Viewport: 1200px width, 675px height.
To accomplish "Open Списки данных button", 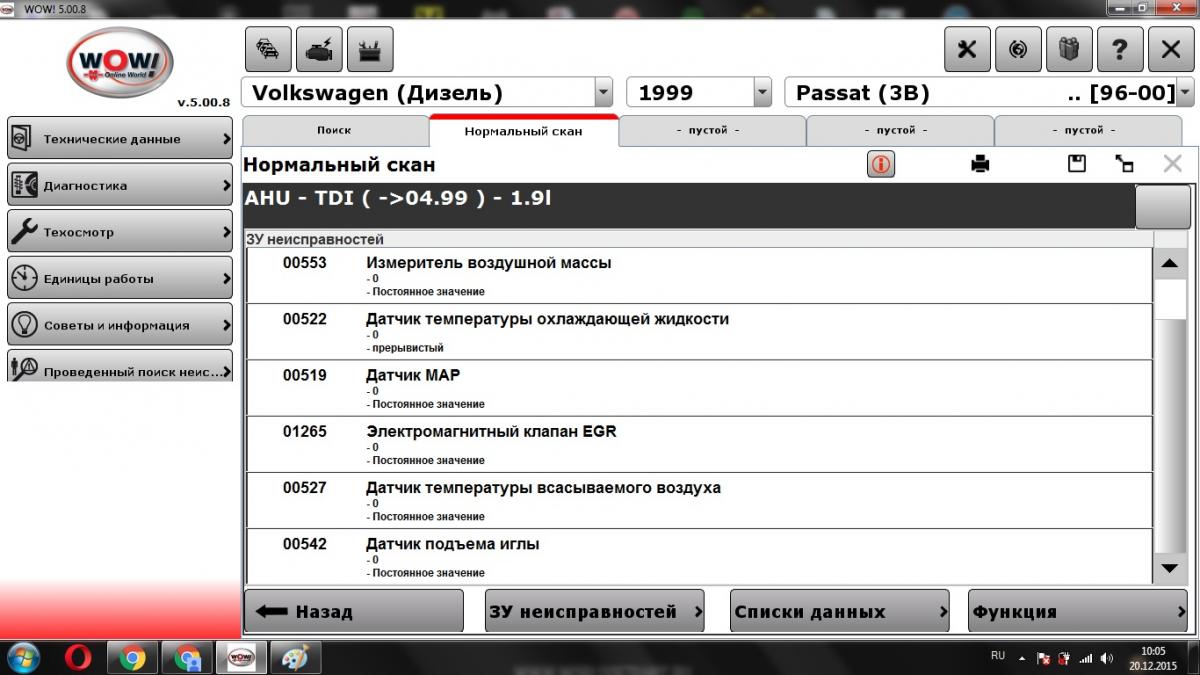I will [839, 611].
